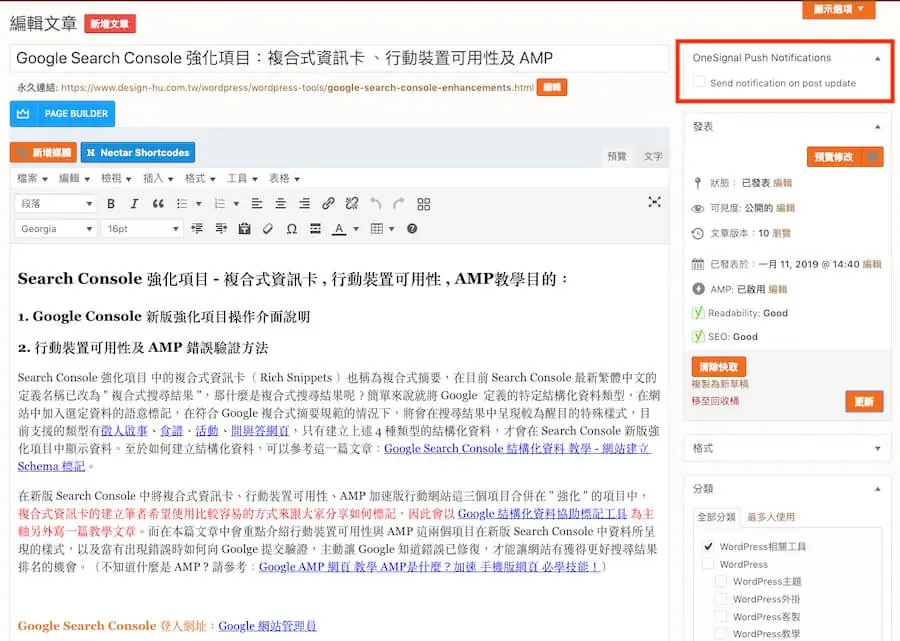900x641 pixels.
Task: Remove link with unlink icon
Action: click(352, 204)
